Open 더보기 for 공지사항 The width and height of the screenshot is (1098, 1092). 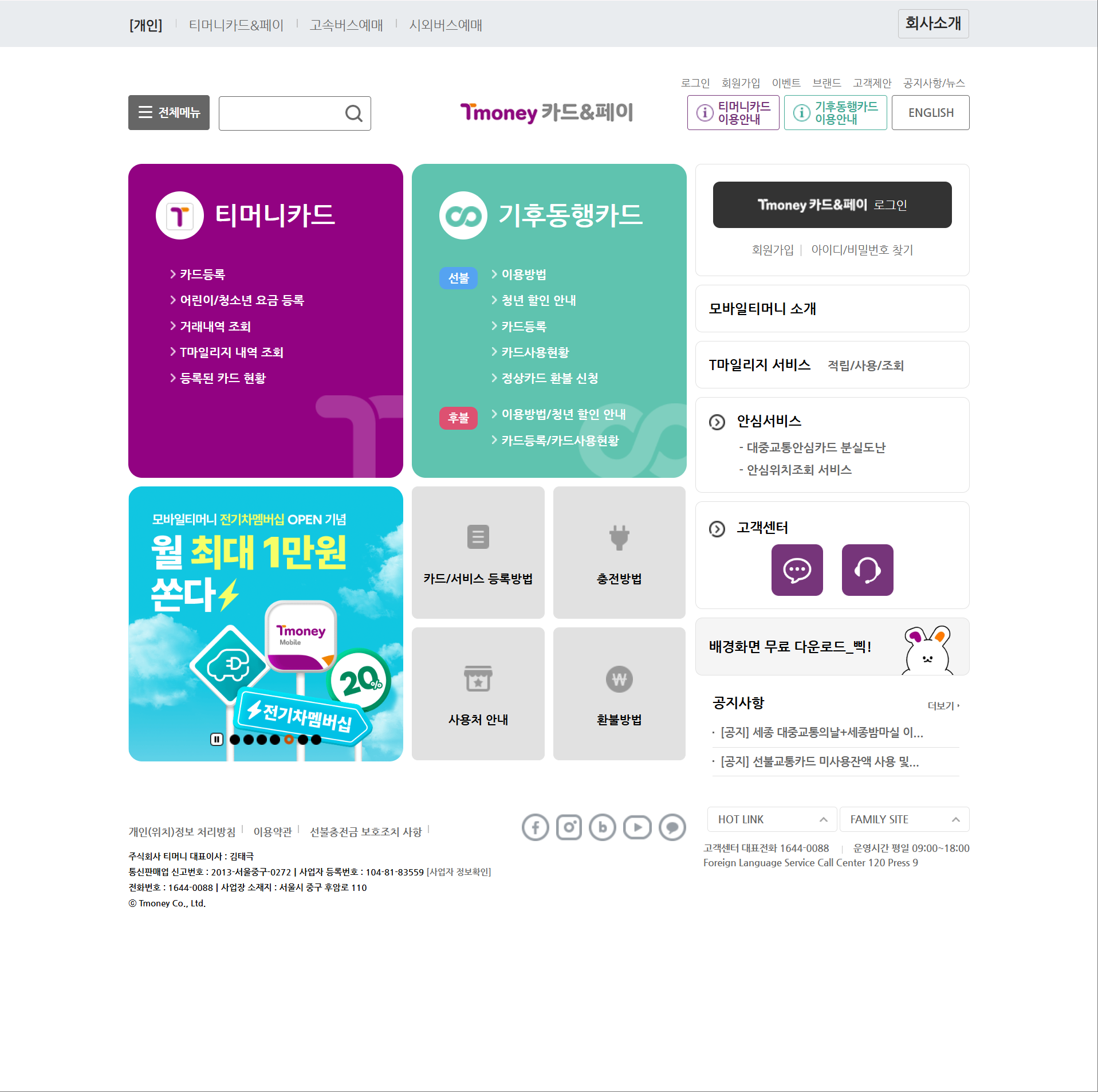(x=943, y=706)
